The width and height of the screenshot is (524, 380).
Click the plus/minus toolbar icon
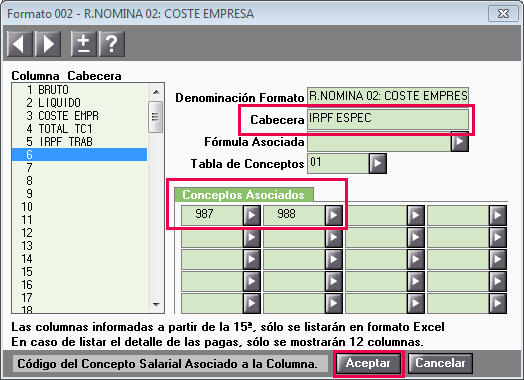point(84,44)
